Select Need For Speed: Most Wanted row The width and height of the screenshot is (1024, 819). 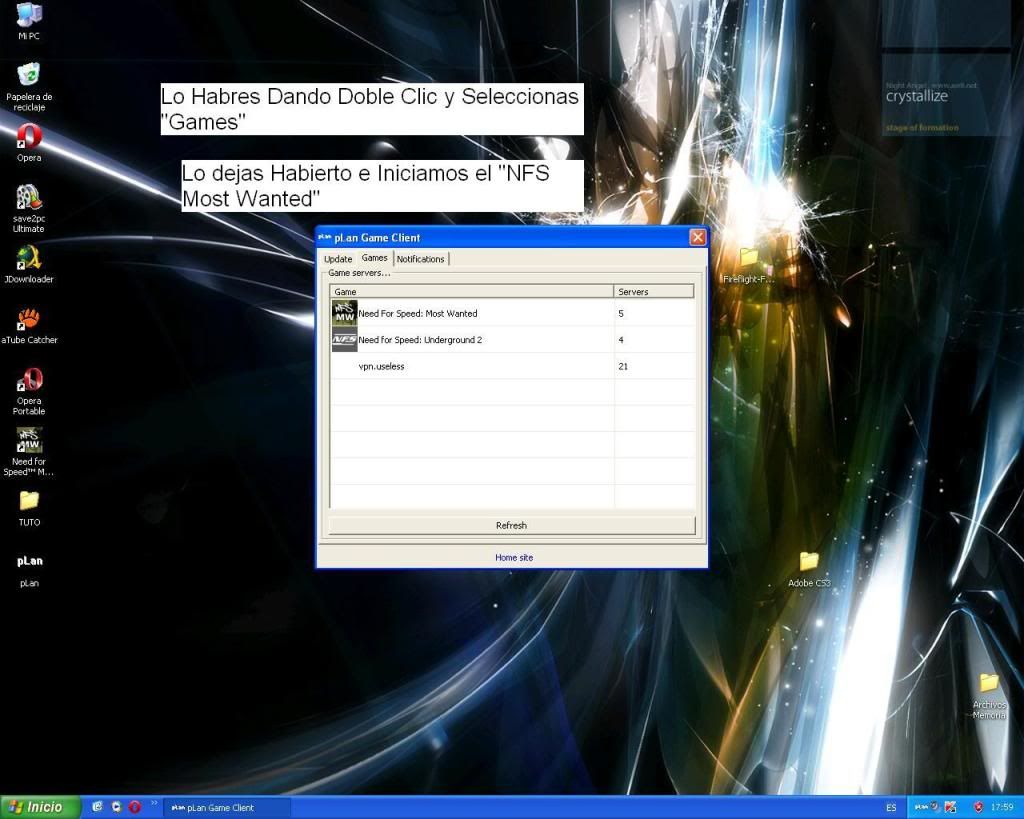(x=512, y=313)
